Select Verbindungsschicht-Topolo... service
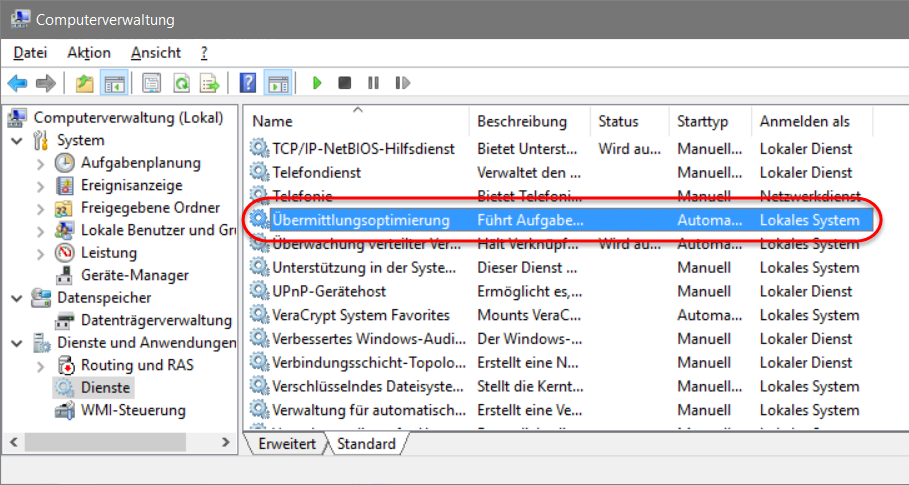 click(x=369, y=363)
